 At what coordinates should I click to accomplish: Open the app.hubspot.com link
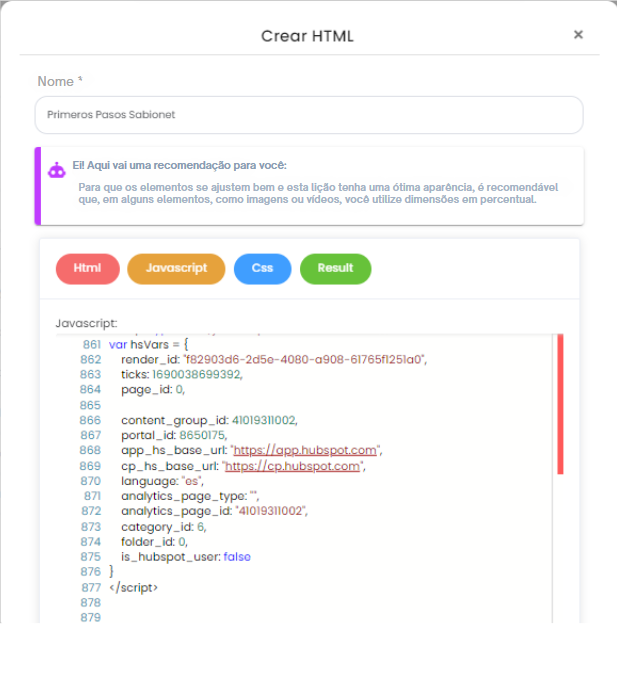[305, 450]
